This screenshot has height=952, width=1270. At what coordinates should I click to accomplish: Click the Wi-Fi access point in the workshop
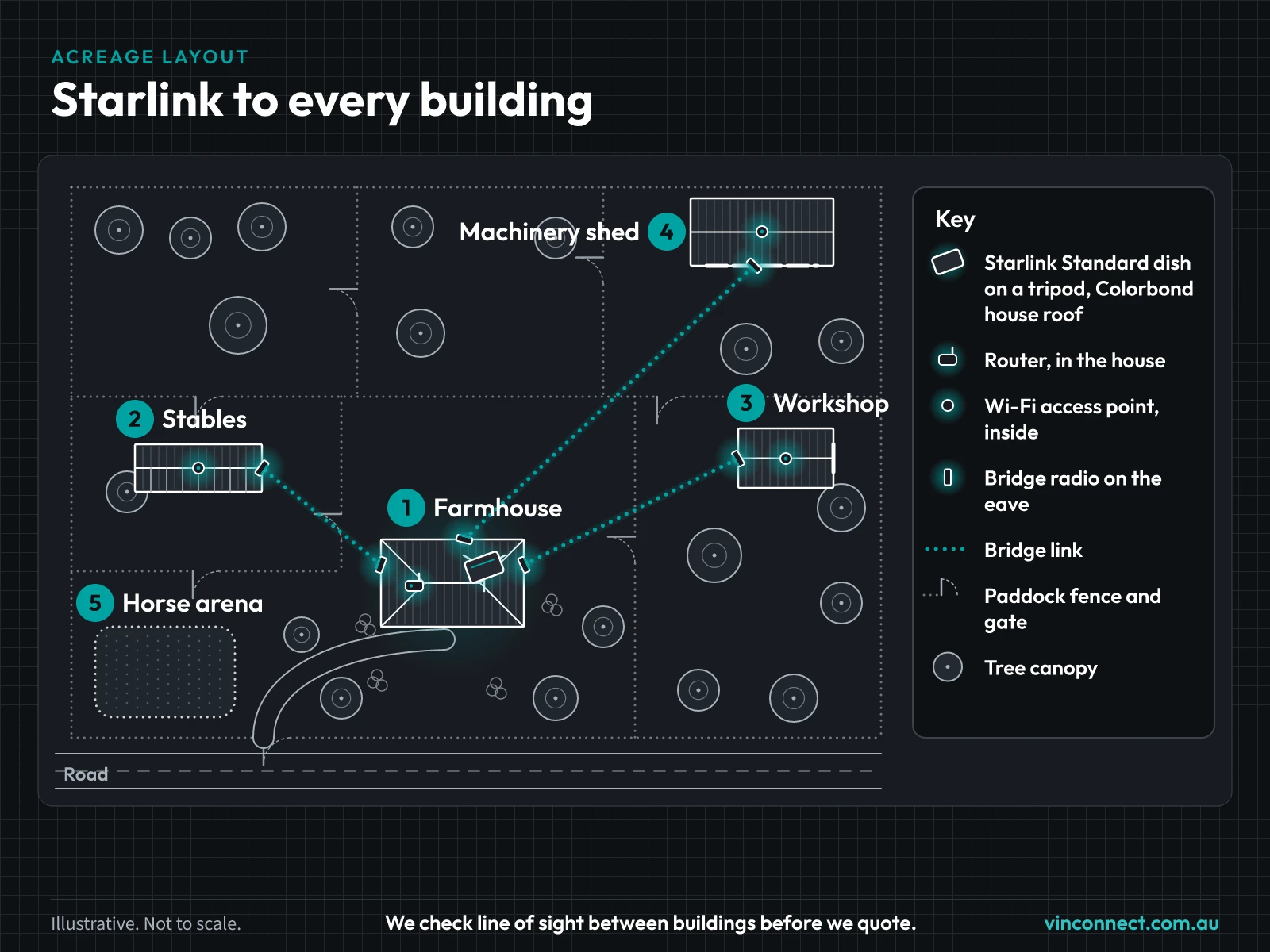pos(786,459)
